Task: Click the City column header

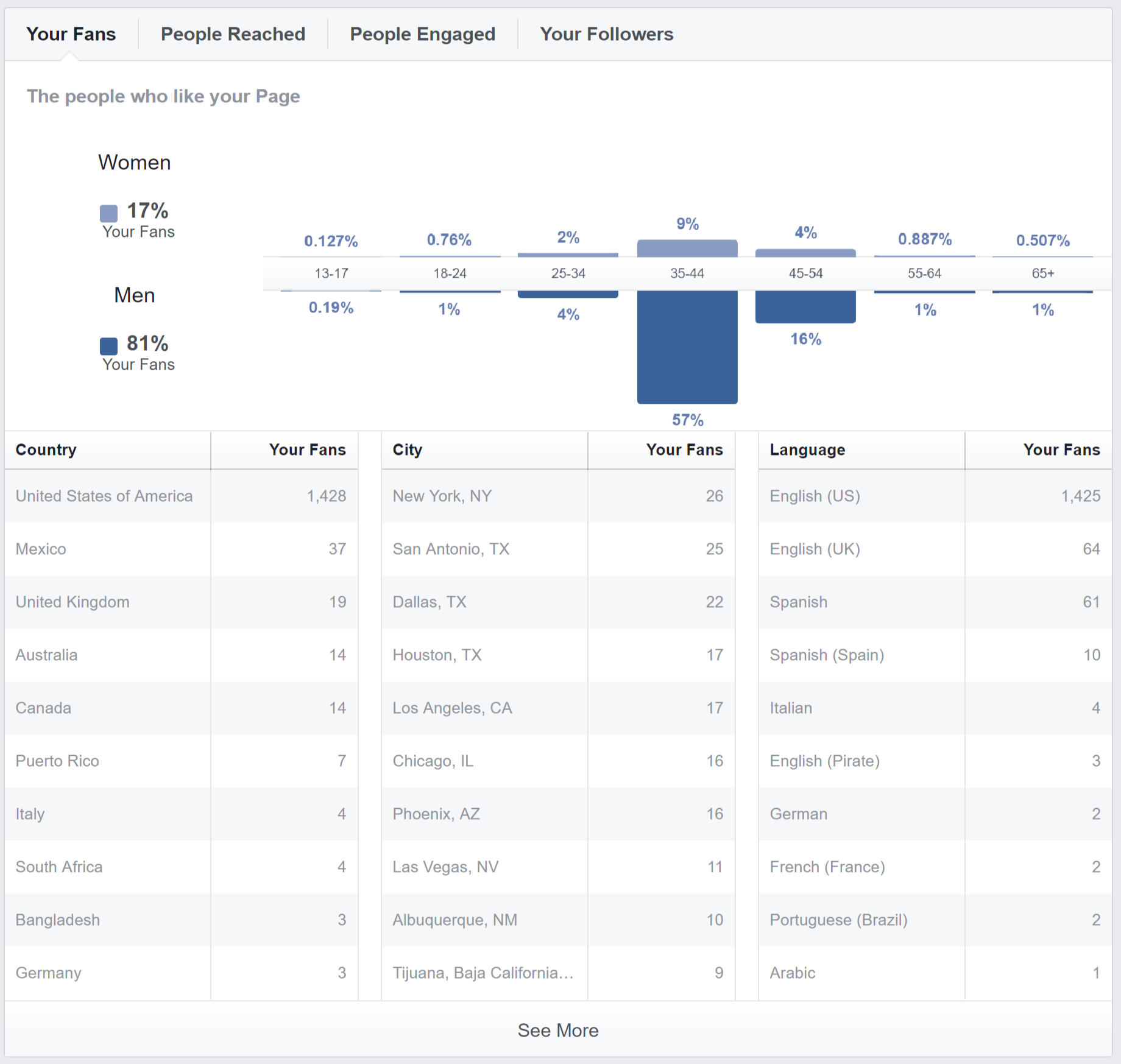Action: tap(408, 449)
